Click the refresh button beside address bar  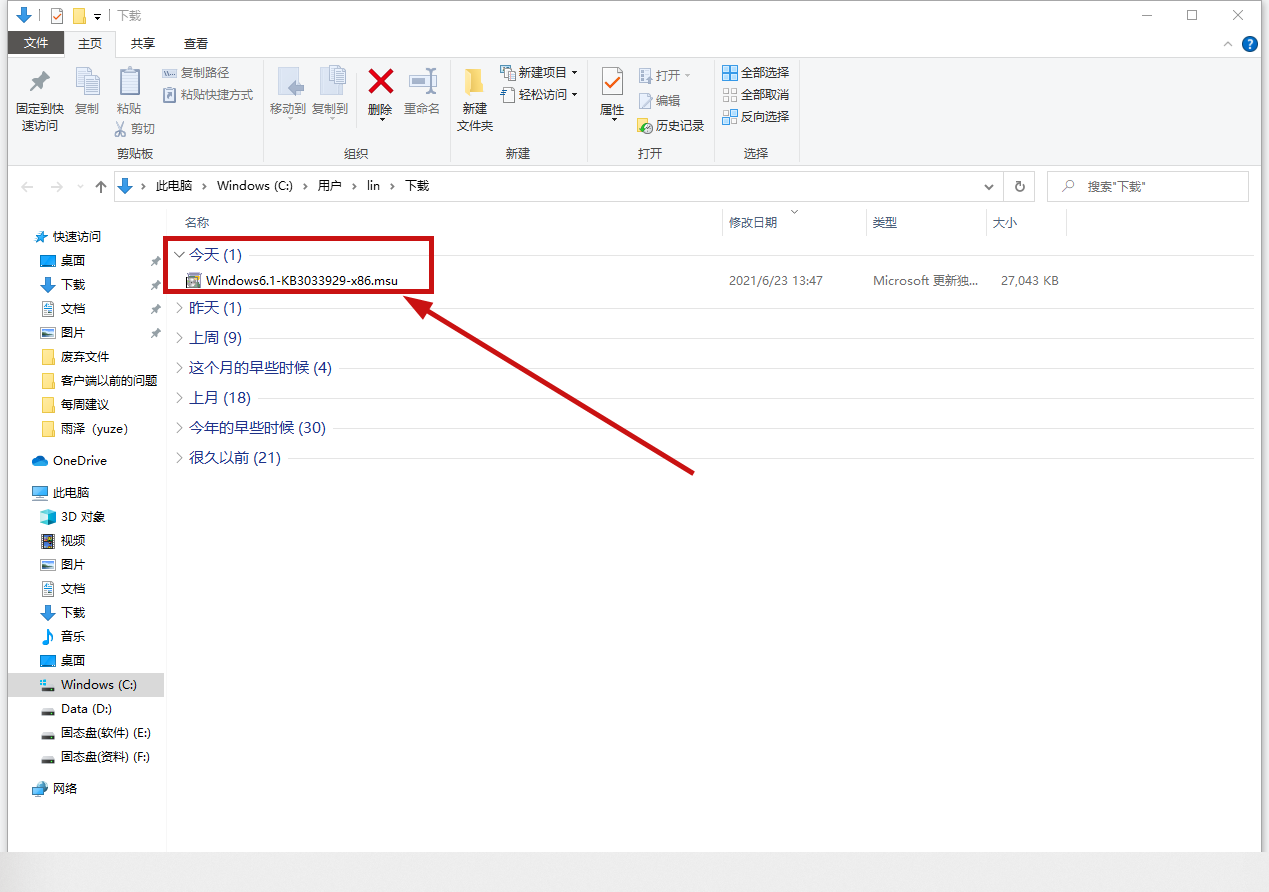coord(1019,186)
